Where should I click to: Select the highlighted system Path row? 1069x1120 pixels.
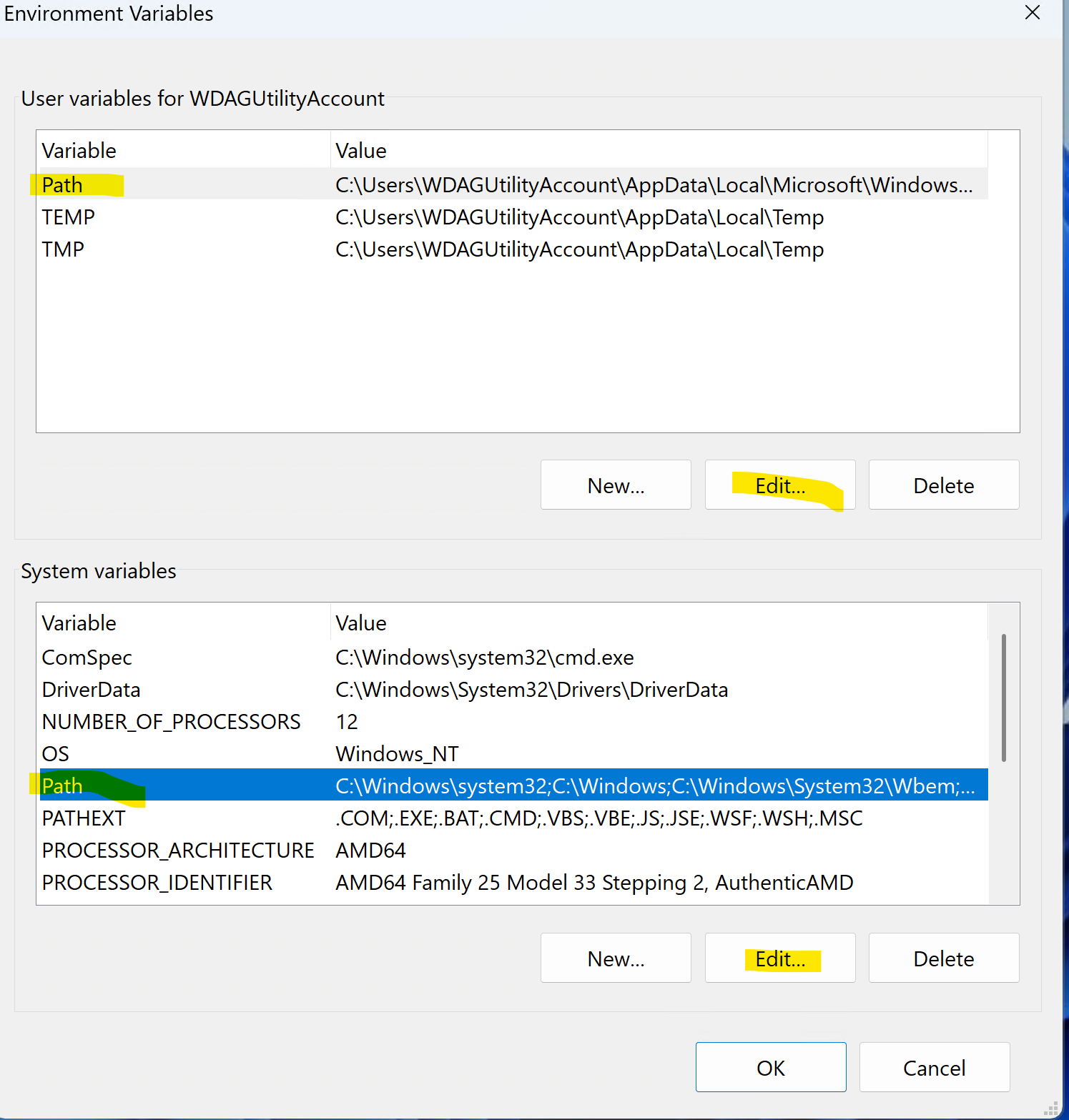(63, 786)
